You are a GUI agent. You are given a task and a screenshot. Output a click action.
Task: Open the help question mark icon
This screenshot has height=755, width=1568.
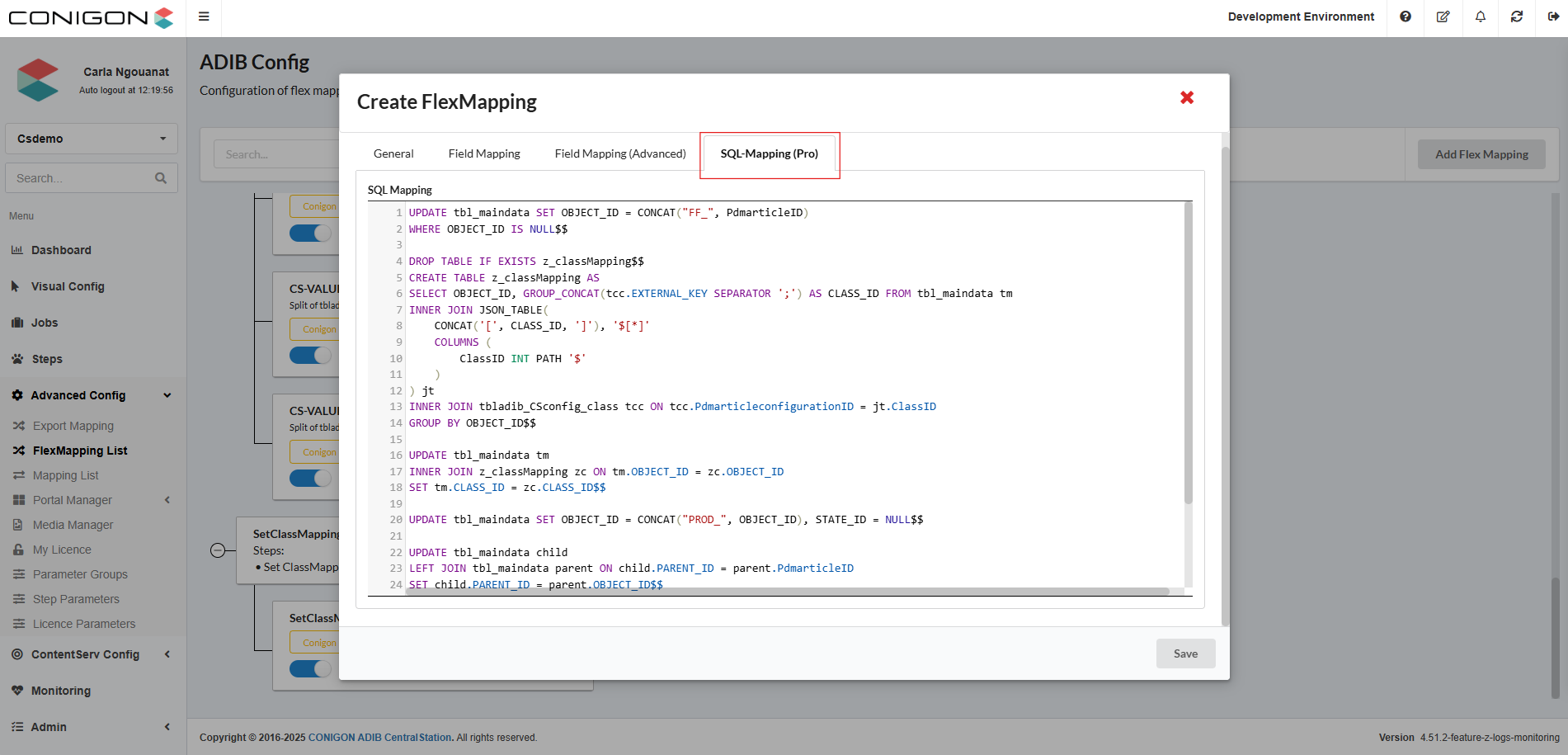click(x=1406, y=17)
